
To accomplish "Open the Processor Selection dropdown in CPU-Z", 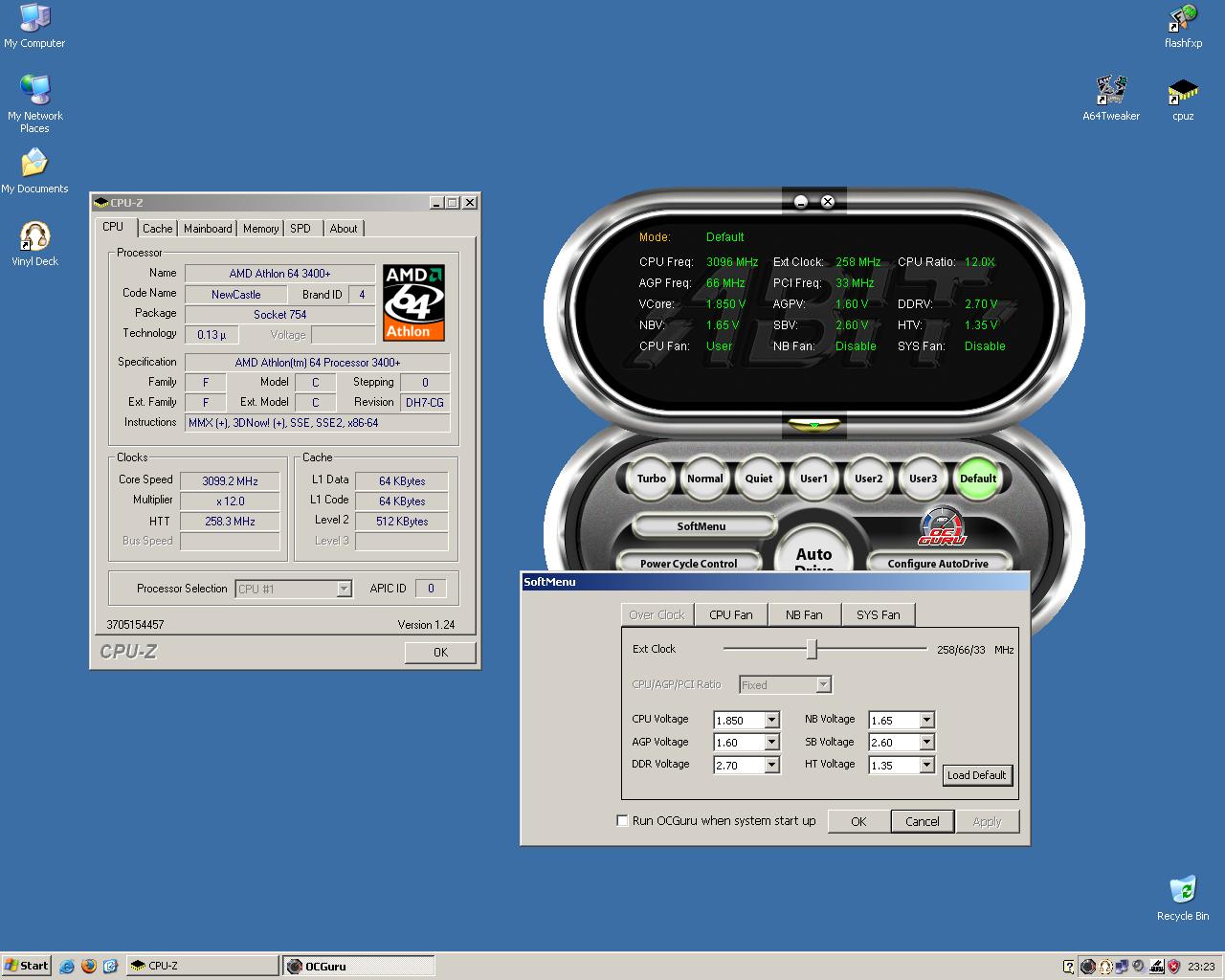I will click(344, 590).
